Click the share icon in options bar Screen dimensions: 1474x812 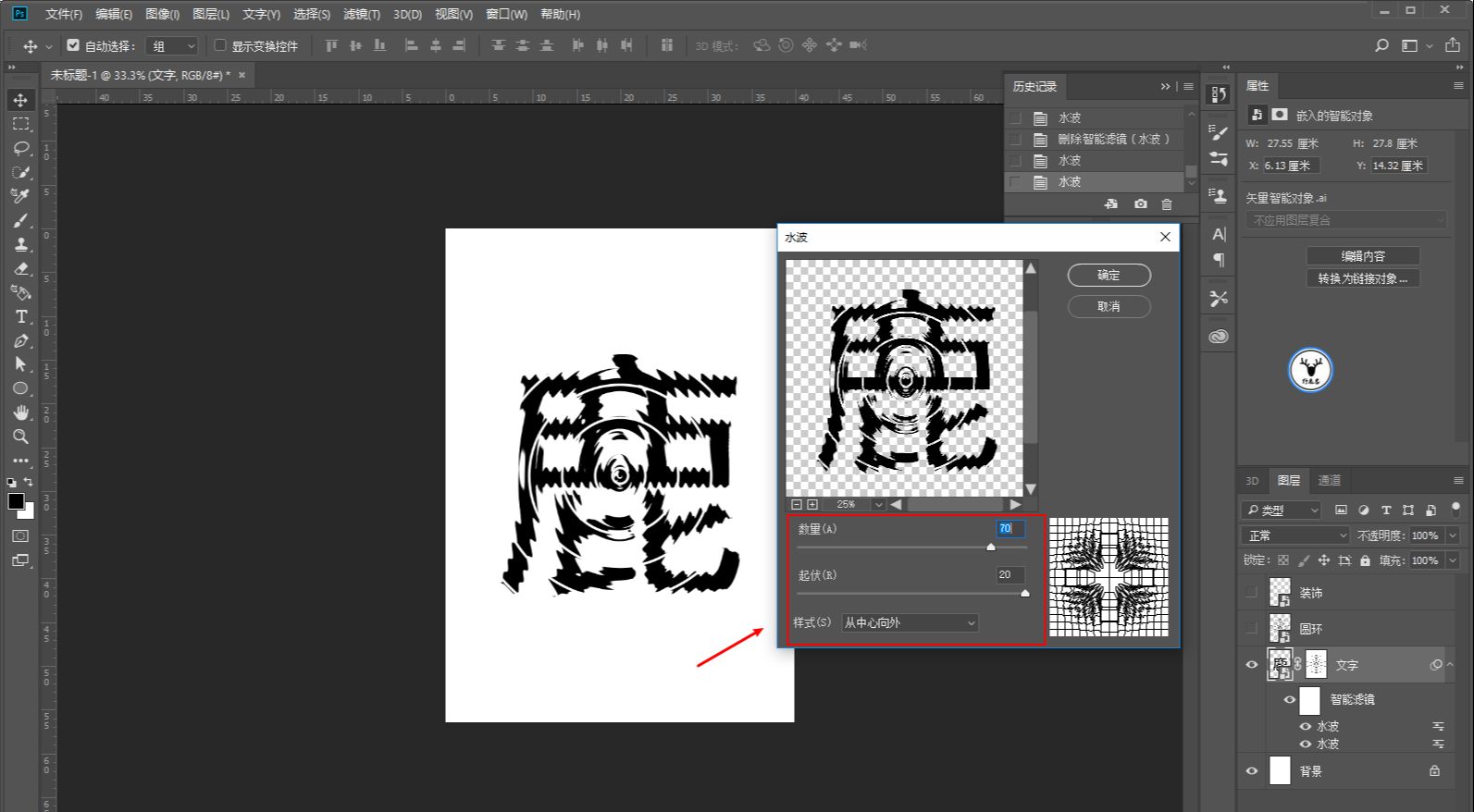pos(1453,45)
